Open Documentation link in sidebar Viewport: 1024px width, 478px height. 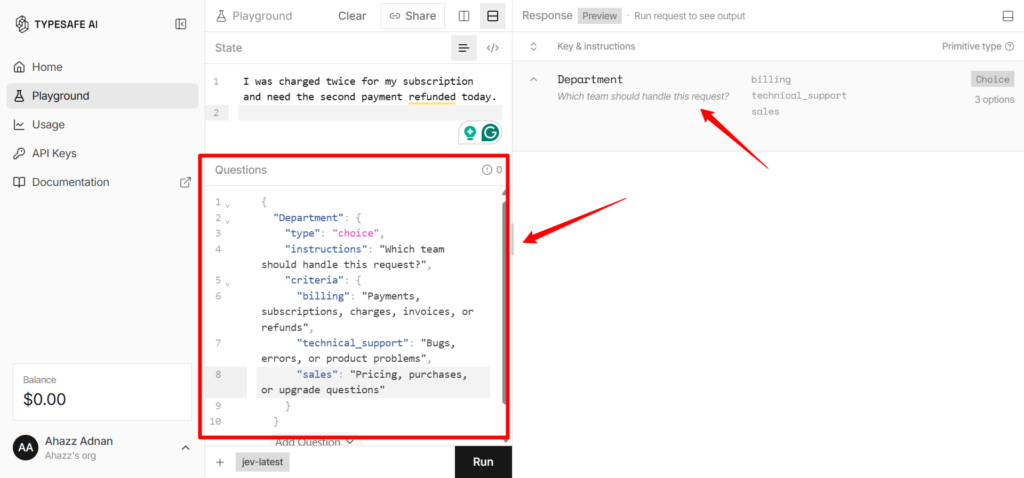[x=103, y=182]
